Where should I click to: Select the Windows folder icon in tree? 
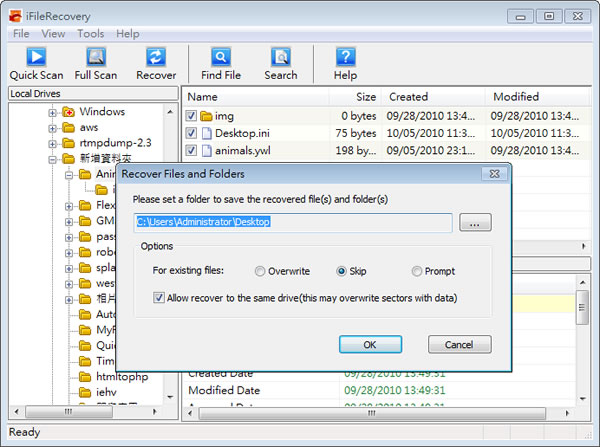pyautogui.click(x=68, y=112)
